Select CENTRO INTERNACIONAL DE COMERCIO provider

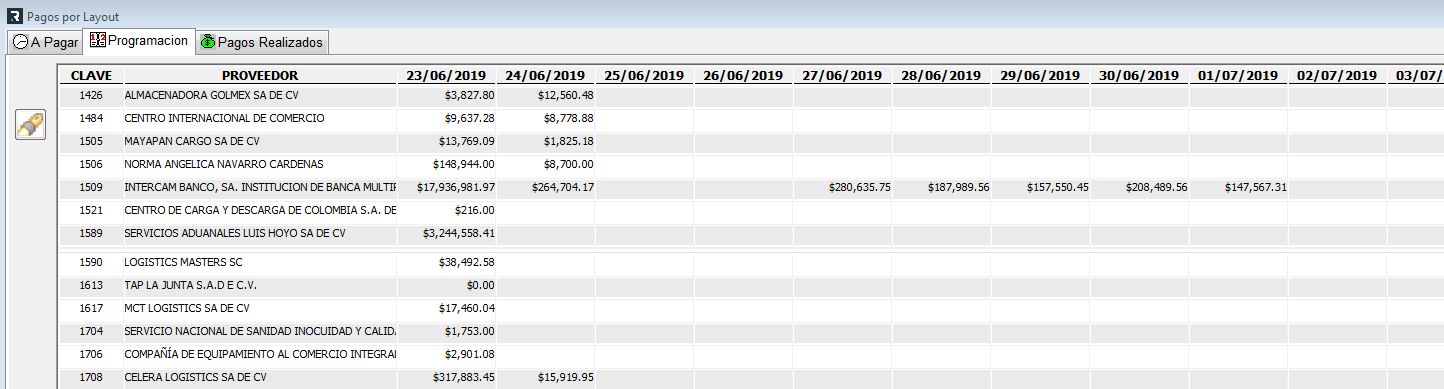[259, 119]
